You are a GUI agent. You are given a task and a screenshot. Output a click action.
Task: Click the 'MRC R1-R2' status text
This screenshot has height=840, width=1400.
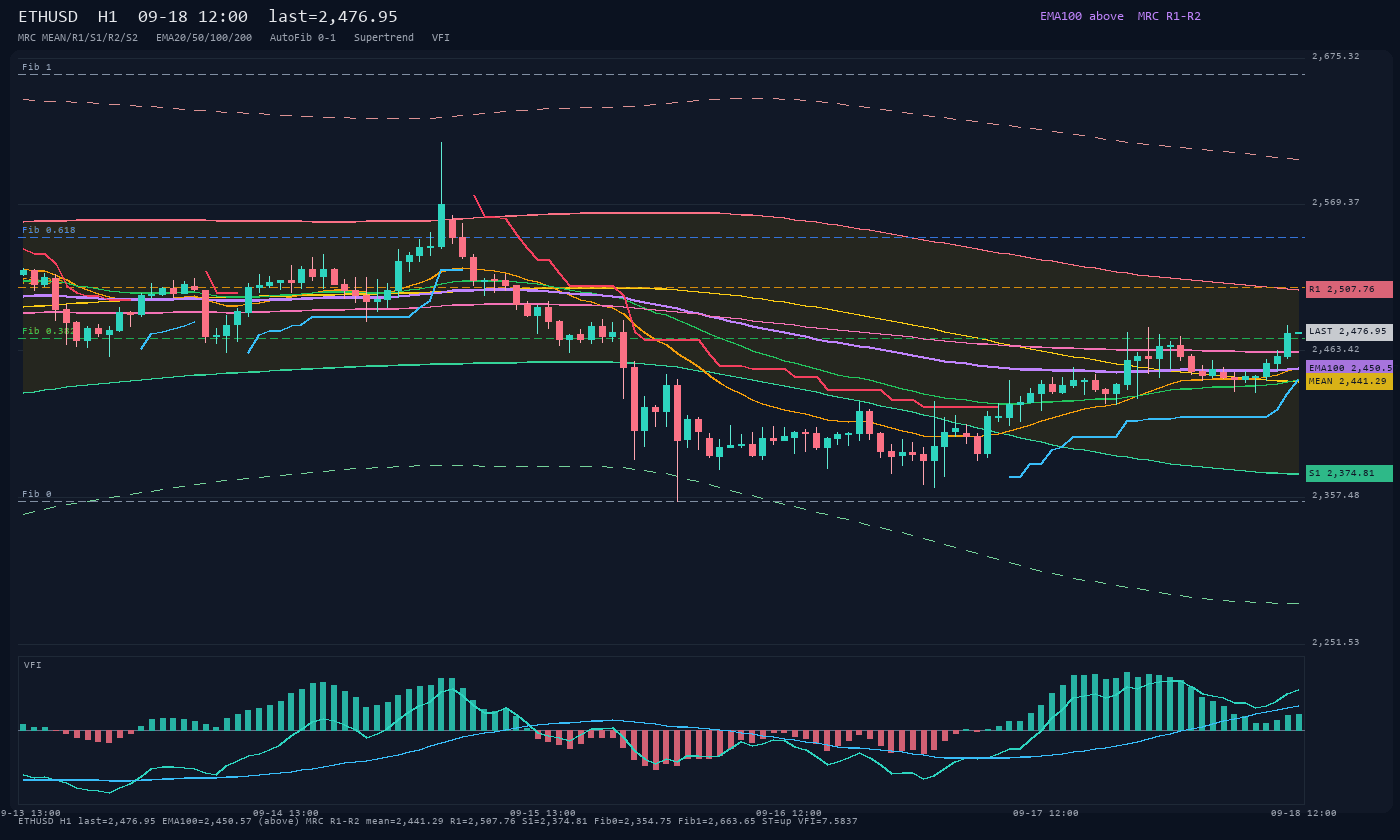point(1169,16)
